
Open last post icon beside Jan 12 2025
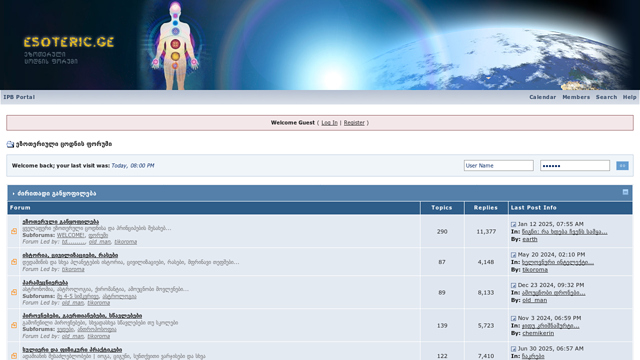[513, 224]
